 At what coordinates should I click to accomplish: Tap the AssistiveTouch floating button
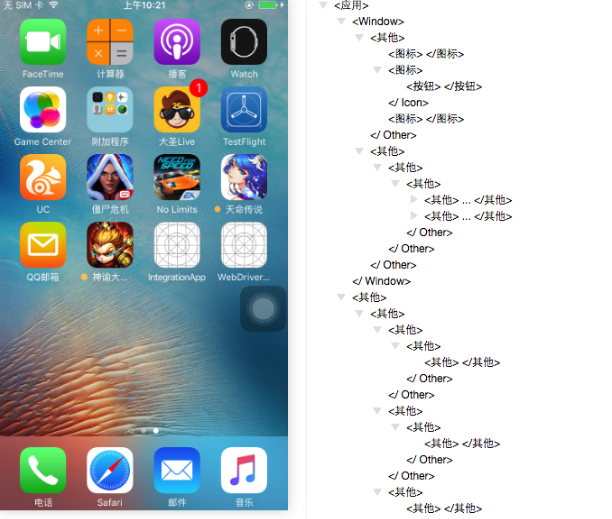(x=263, y=309)
